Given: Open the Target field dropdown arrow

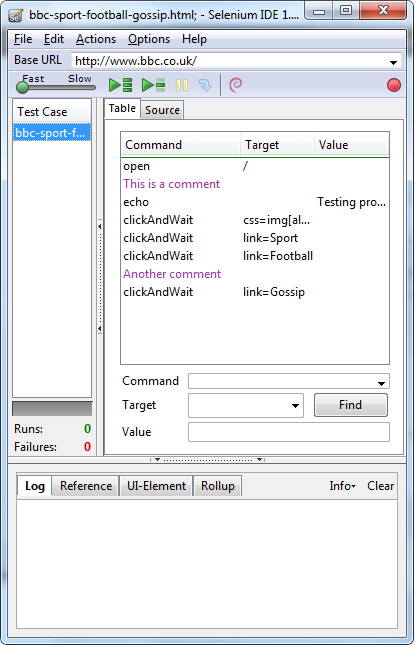Looking at the screenshot, I should coord(295,406).
